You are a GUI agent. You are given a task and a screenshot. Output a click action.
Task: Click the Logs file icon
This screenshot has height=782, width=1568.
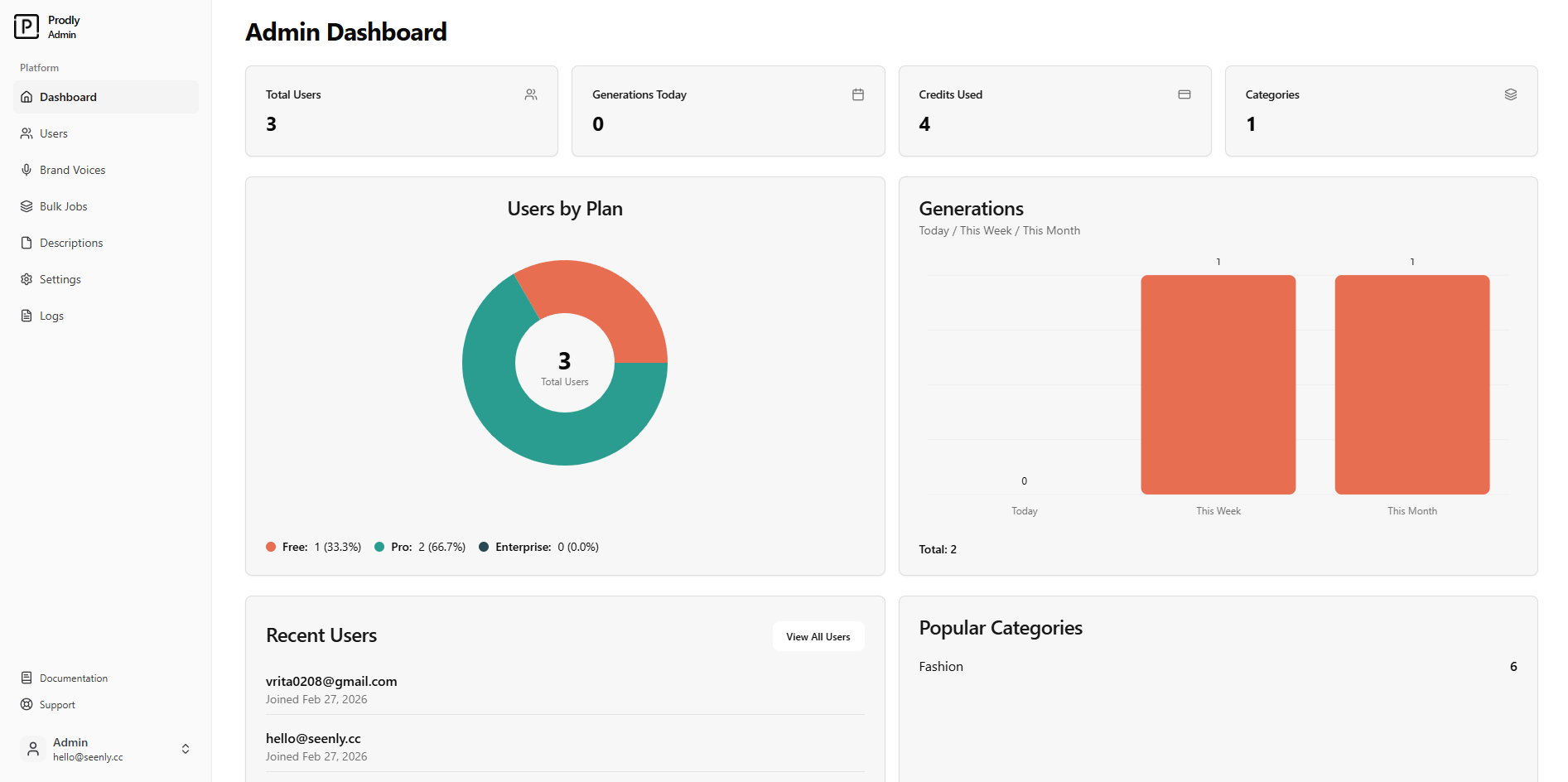coord(27,316)
